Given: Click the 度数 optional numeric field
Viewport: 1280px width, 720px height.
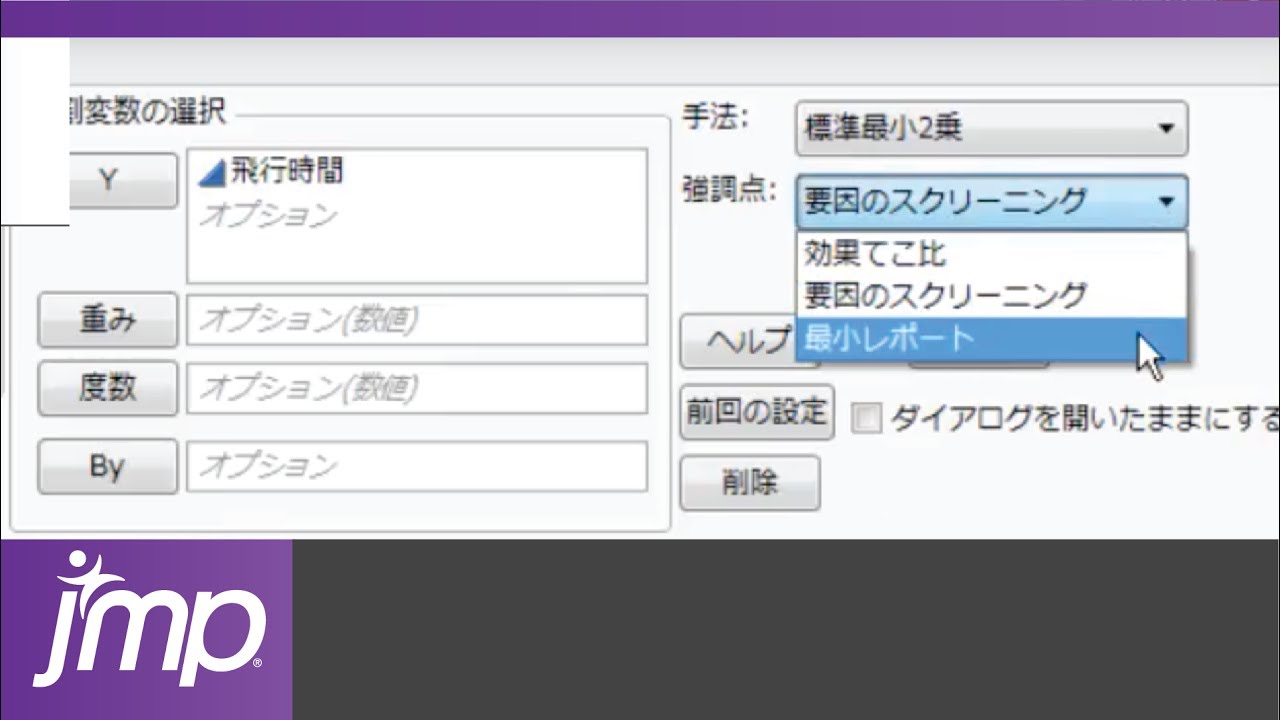Looking at the screenshot, I should click(x=417, y=388).
